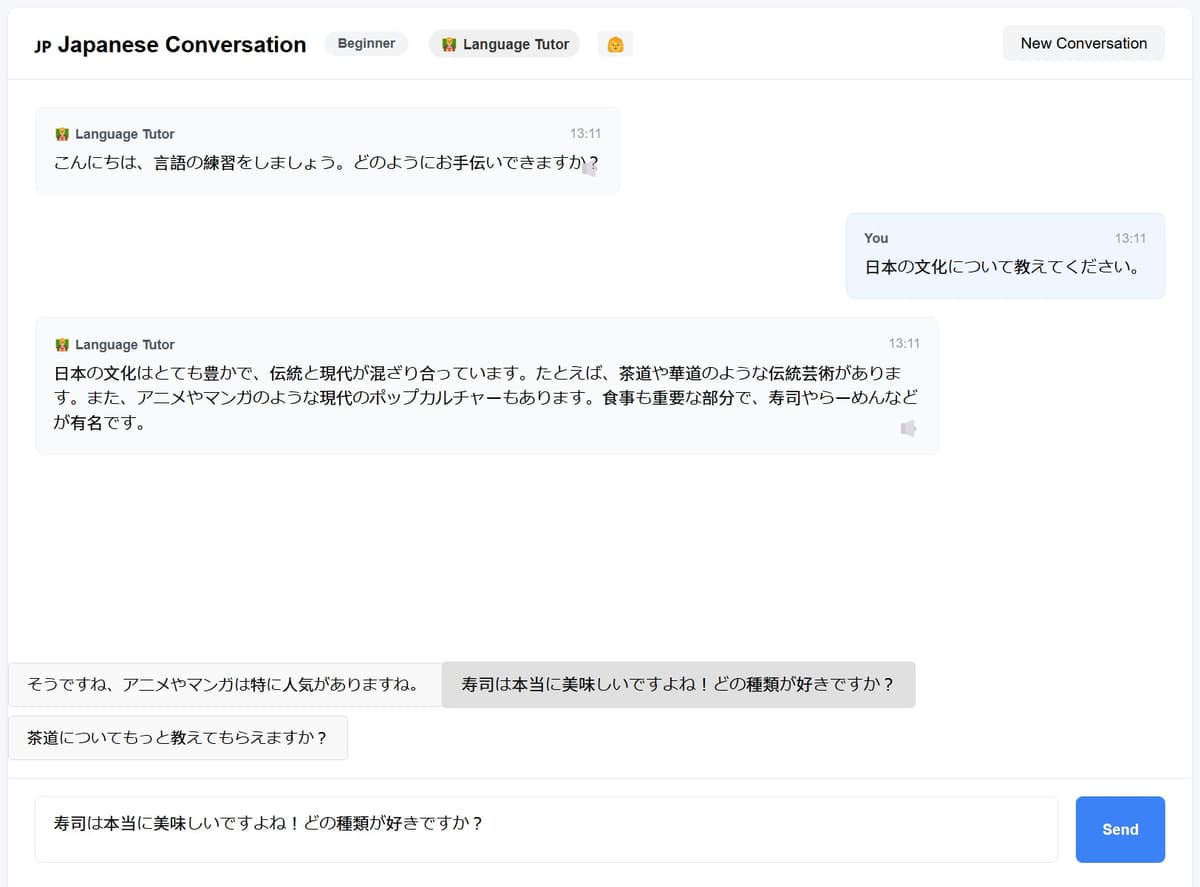Click the tutor avatar icon in first message
The height and width of the screenshot is (887, 1200).
pos(62,134)
